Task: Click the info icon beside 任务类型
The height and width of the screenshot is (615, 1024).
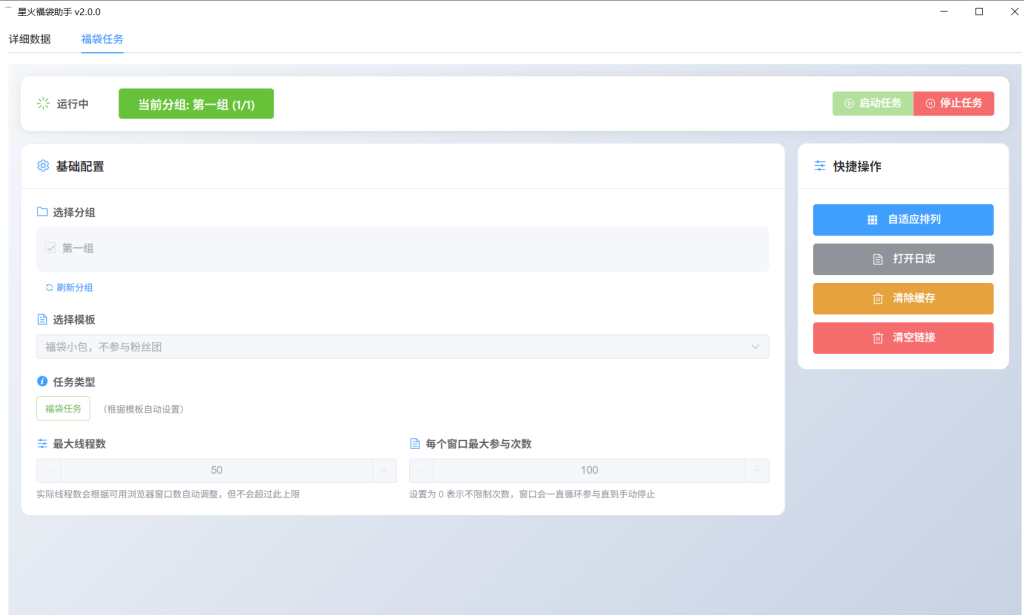Action: [x=42, y=381]
